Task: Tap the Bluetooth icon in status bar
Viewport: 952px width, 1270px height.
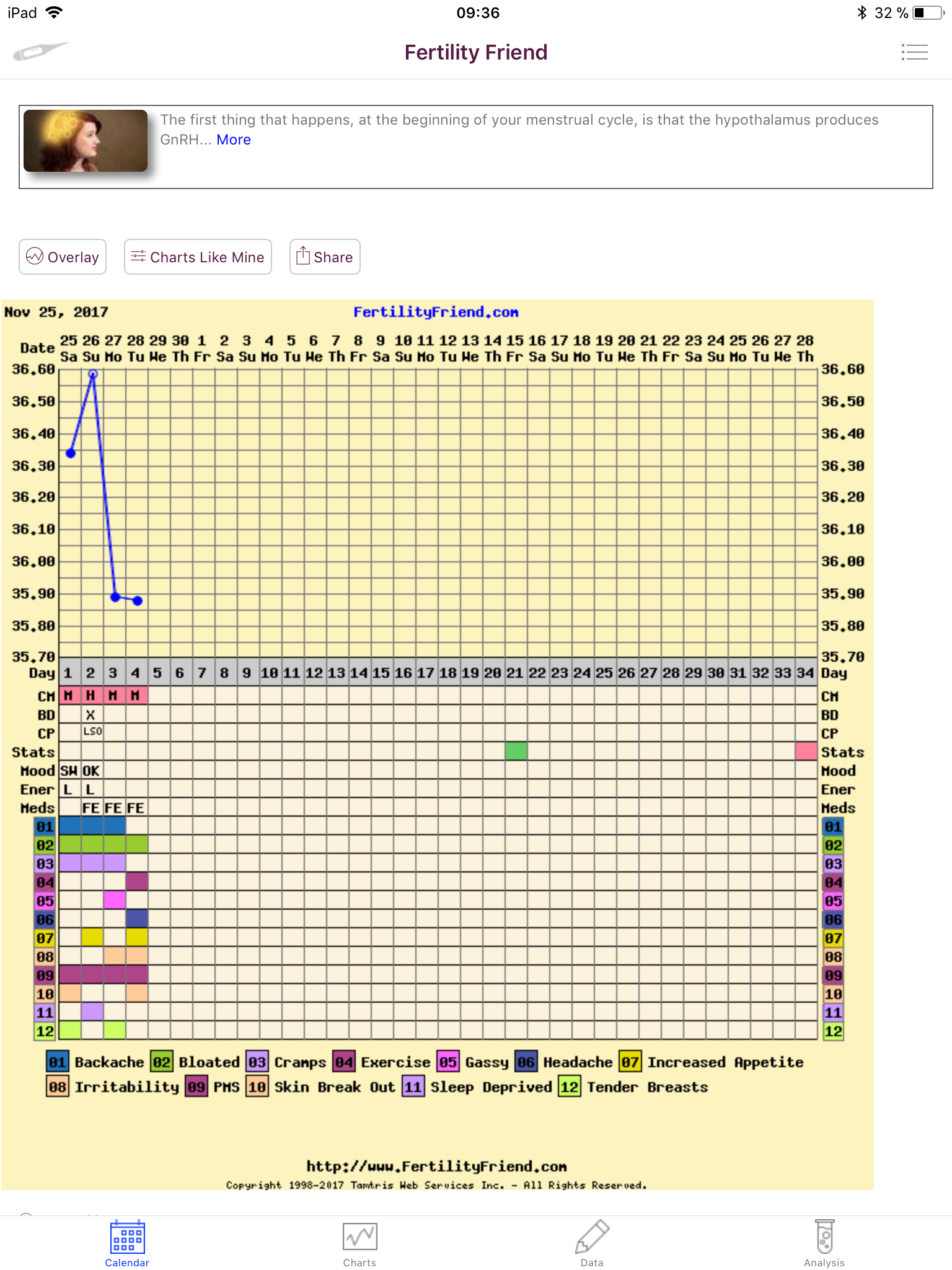Action: (x=862, y=13)
